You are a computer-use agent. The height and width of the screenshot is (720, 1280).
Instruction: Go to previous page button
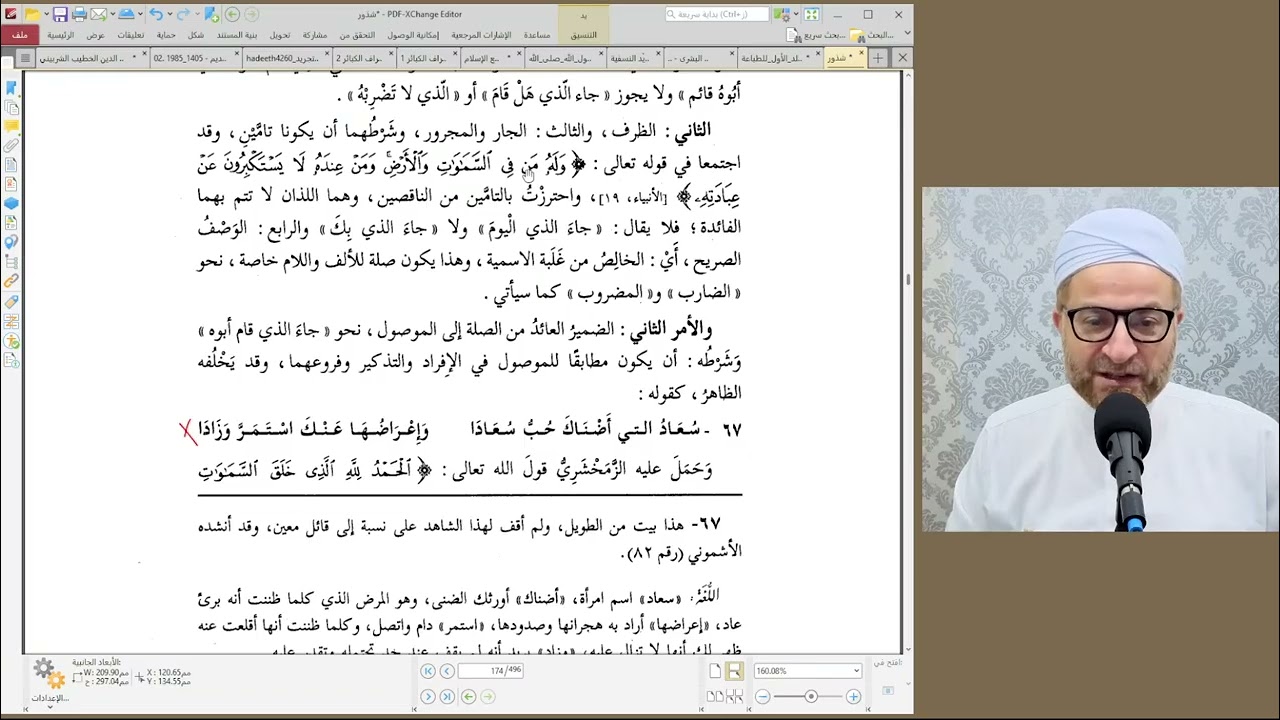click(x=447, y=671)
